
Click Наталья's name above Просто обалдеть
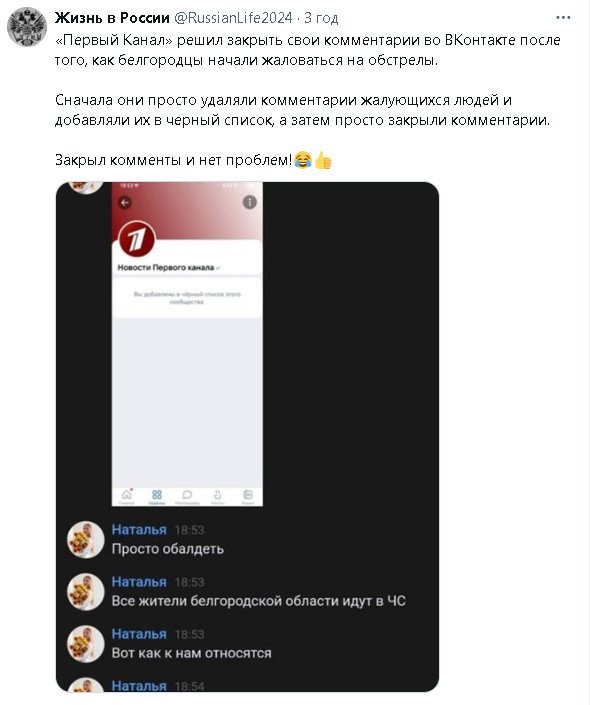[139, 530]
